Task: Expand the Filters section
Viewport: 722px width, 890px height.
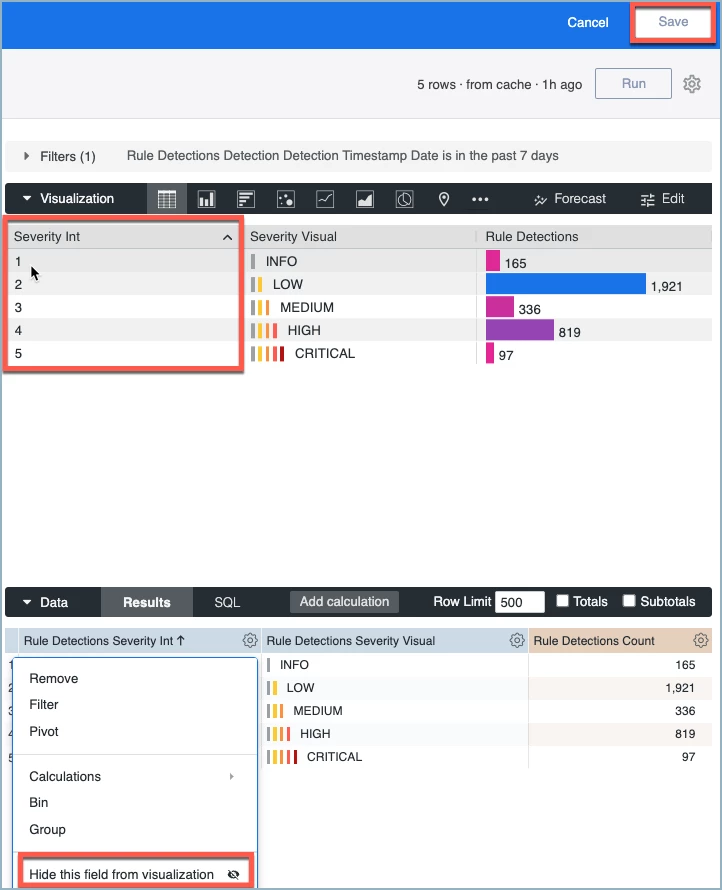Action: pos(26,156)
